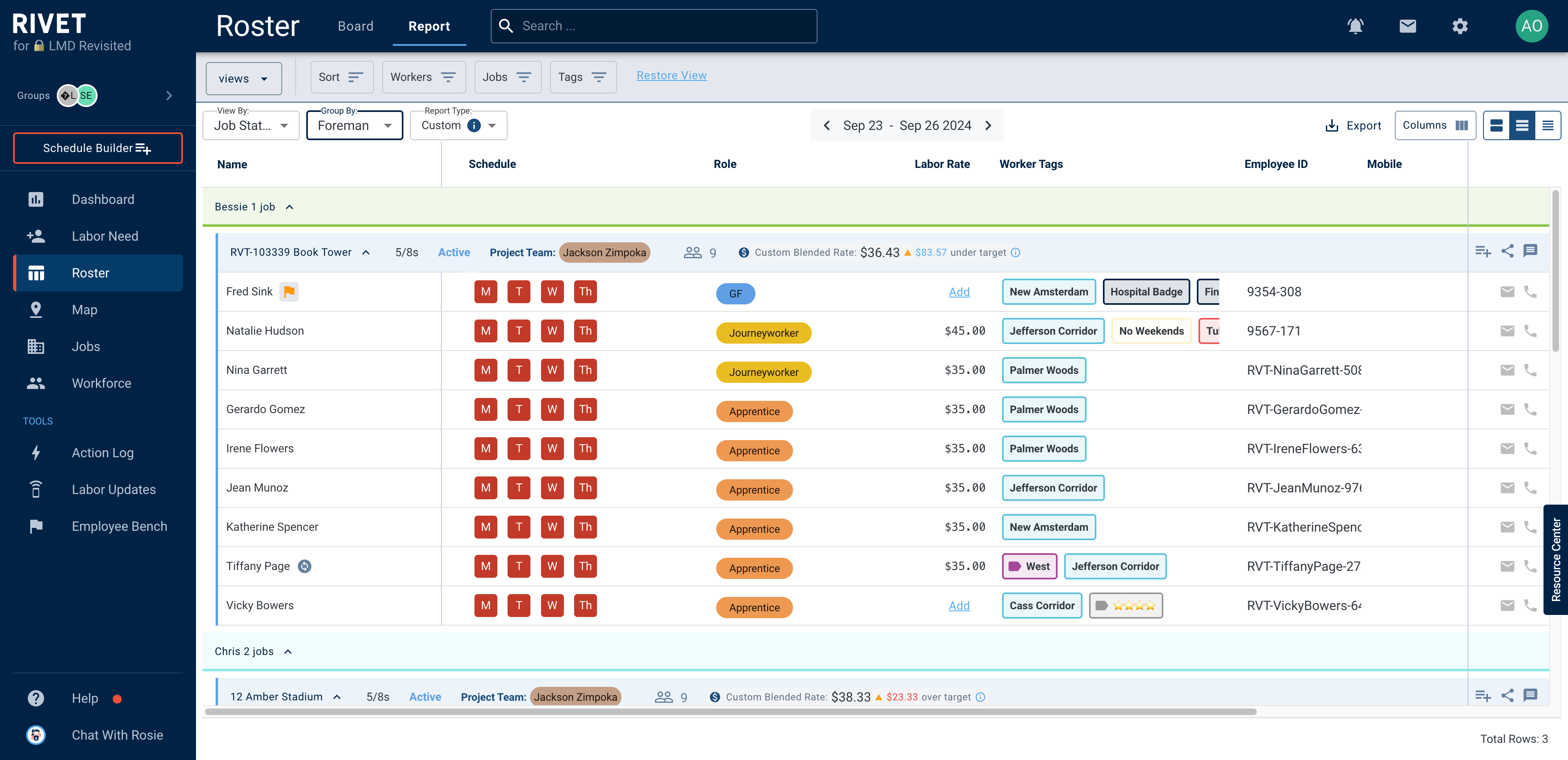Open Dashboard in the sidebar
1568x760 pixels.
point(98,199)
